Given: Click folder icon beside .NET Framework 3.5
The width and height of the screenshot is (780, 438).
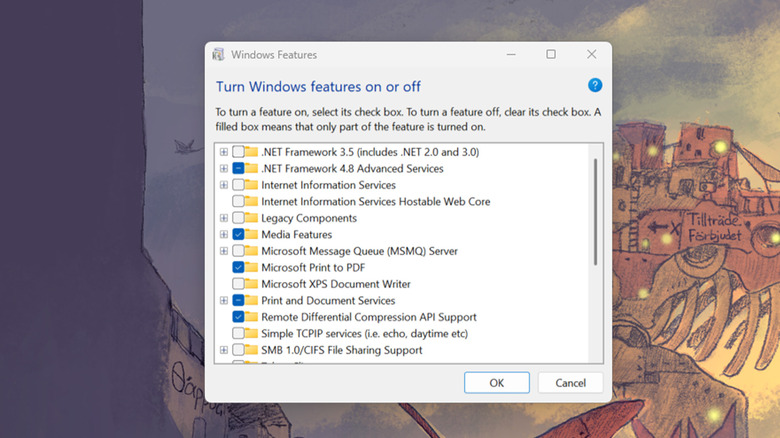Looking at the screenshot, I should (x=251, y=151).
